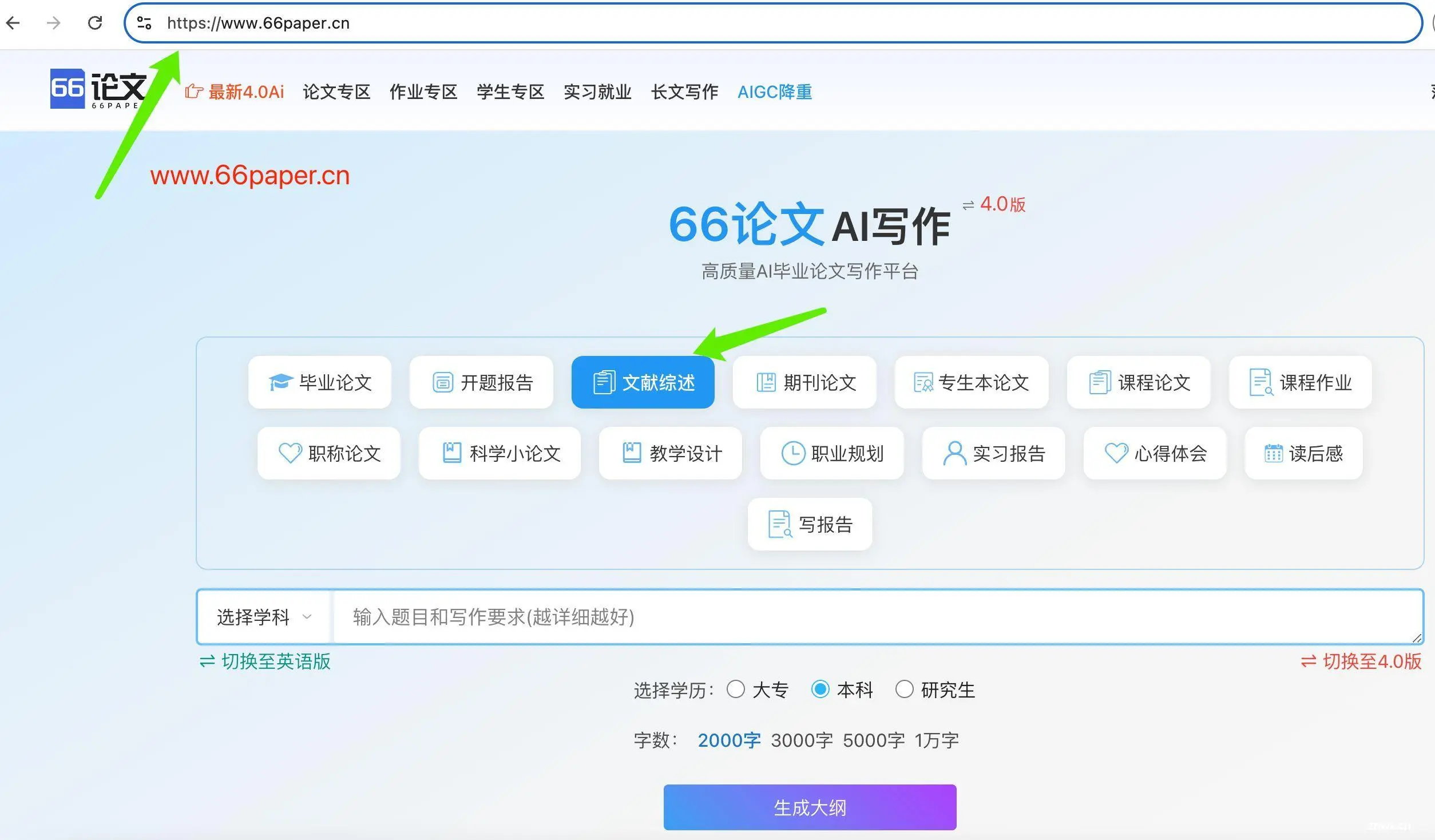Select the 本科 education radio button
This screenshot has height=840, width=1435.
point(820,689)
